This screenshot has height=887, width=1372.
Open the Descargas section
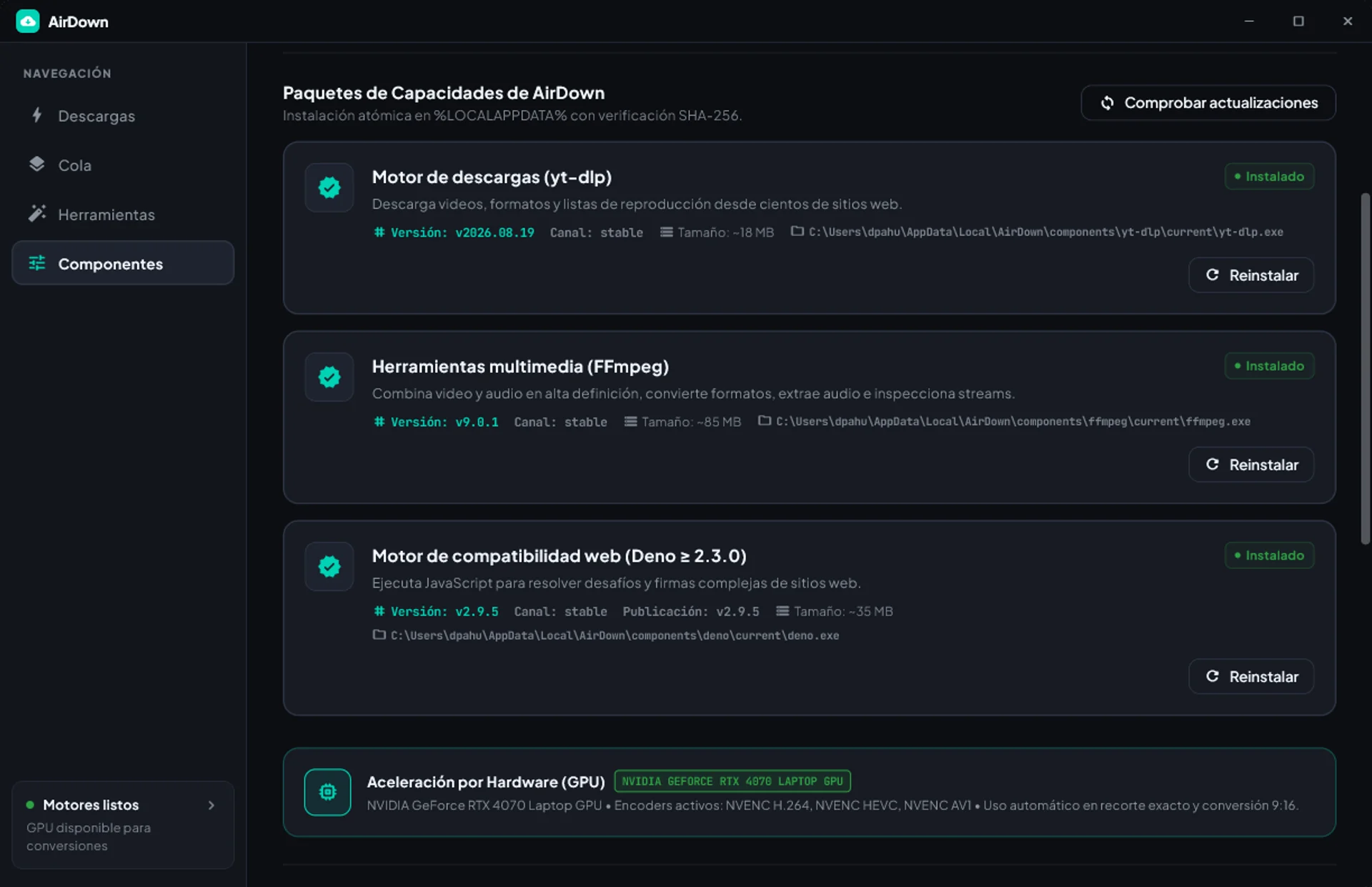(x=123, y=116)
